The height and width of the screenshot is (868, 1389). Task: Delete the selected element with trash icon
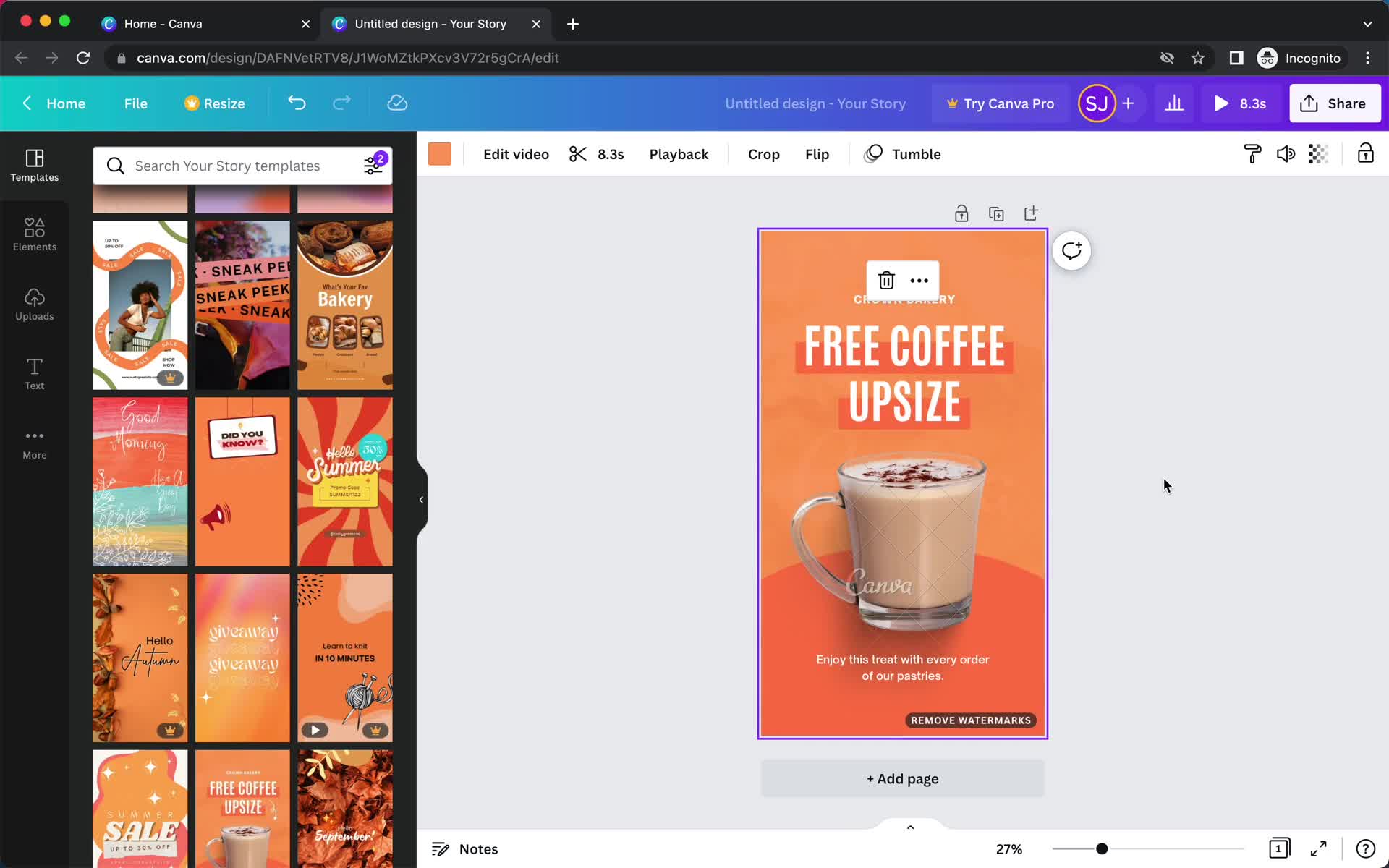886,281
